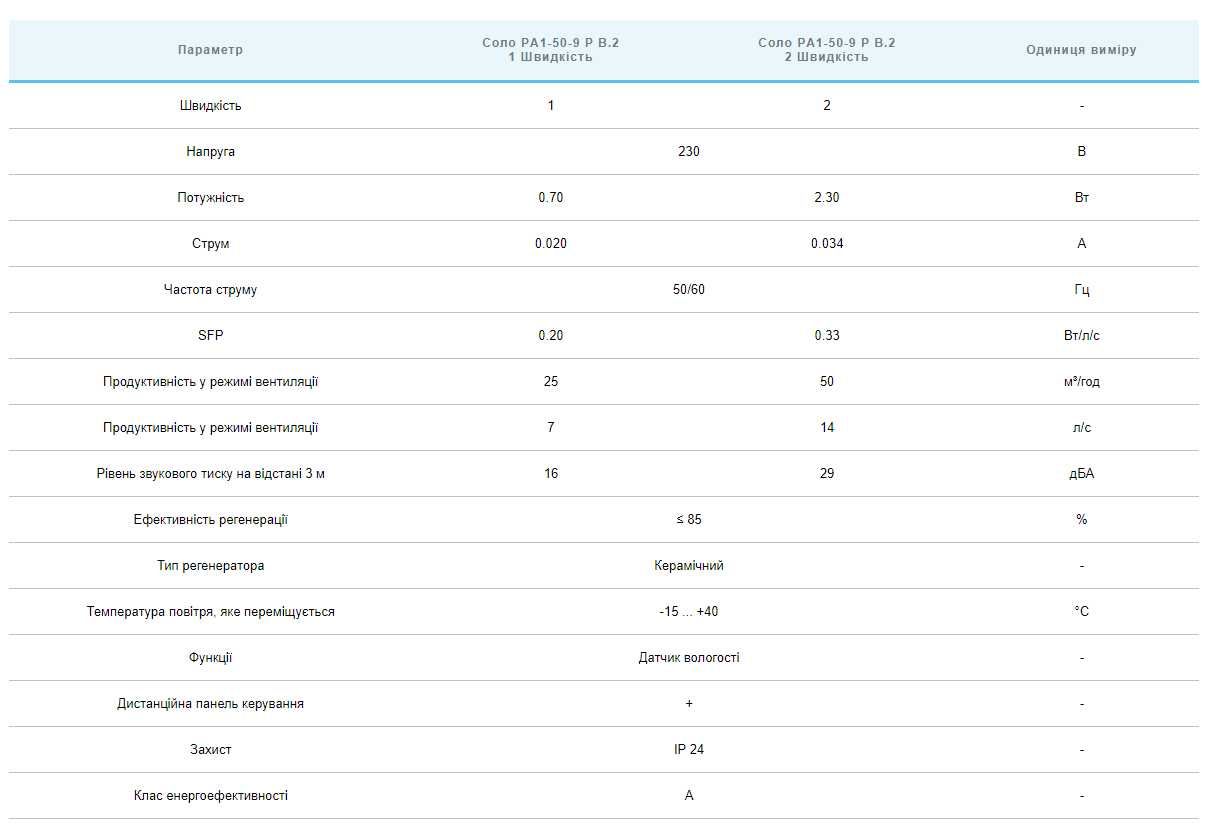
Task: Select SFP value "0.33"
Action: point(827,336)
